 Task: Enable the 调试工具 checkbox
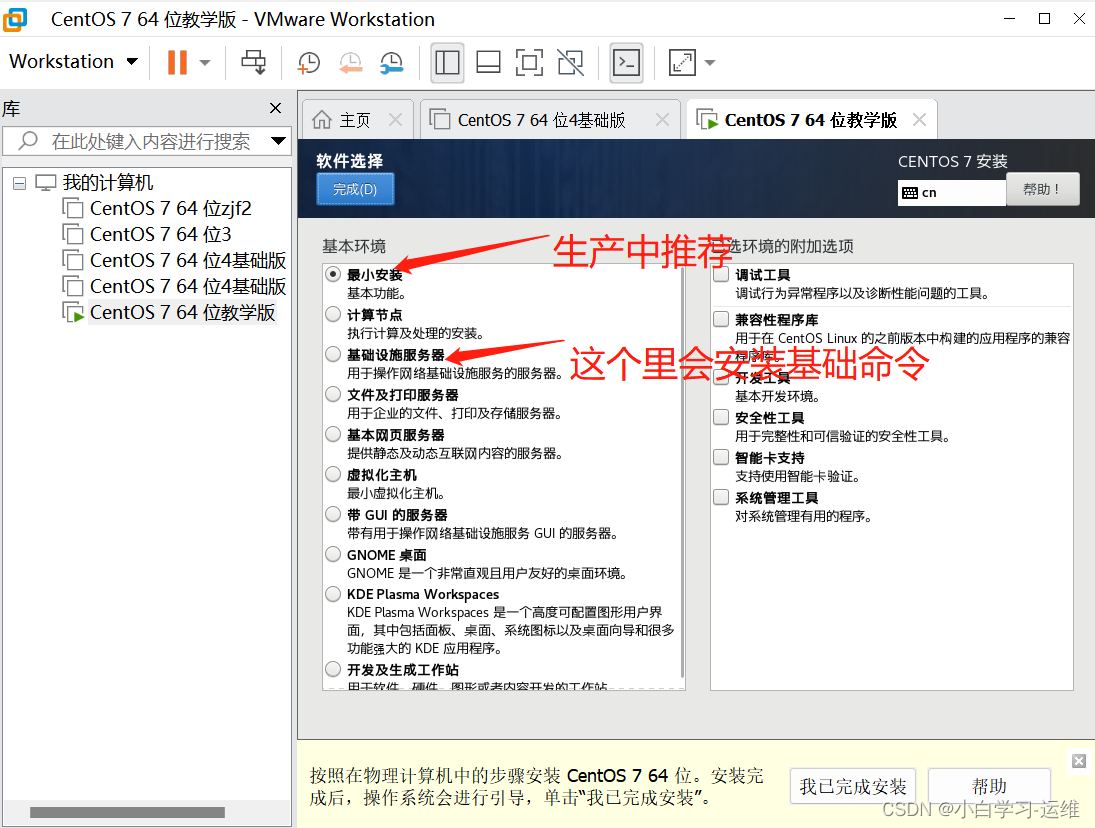721,274
